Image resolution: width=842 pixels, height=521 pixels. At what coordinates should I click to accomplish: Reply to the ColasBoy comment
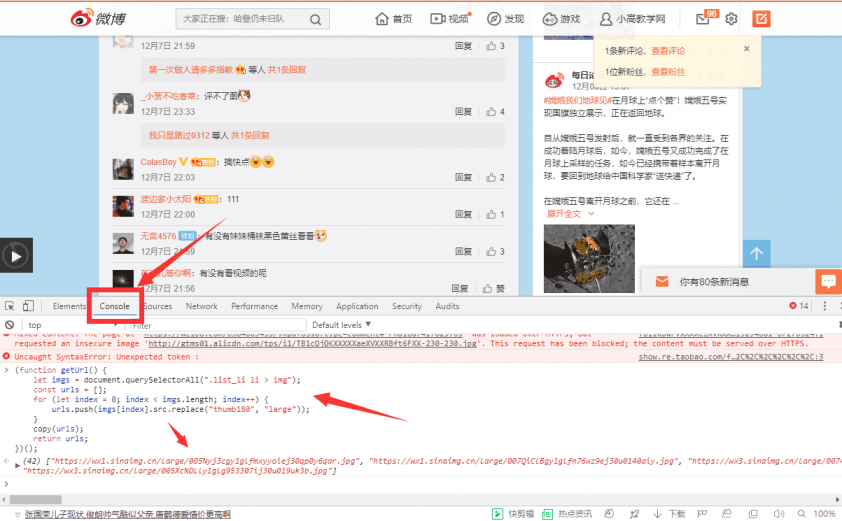[x=463, y=177]
